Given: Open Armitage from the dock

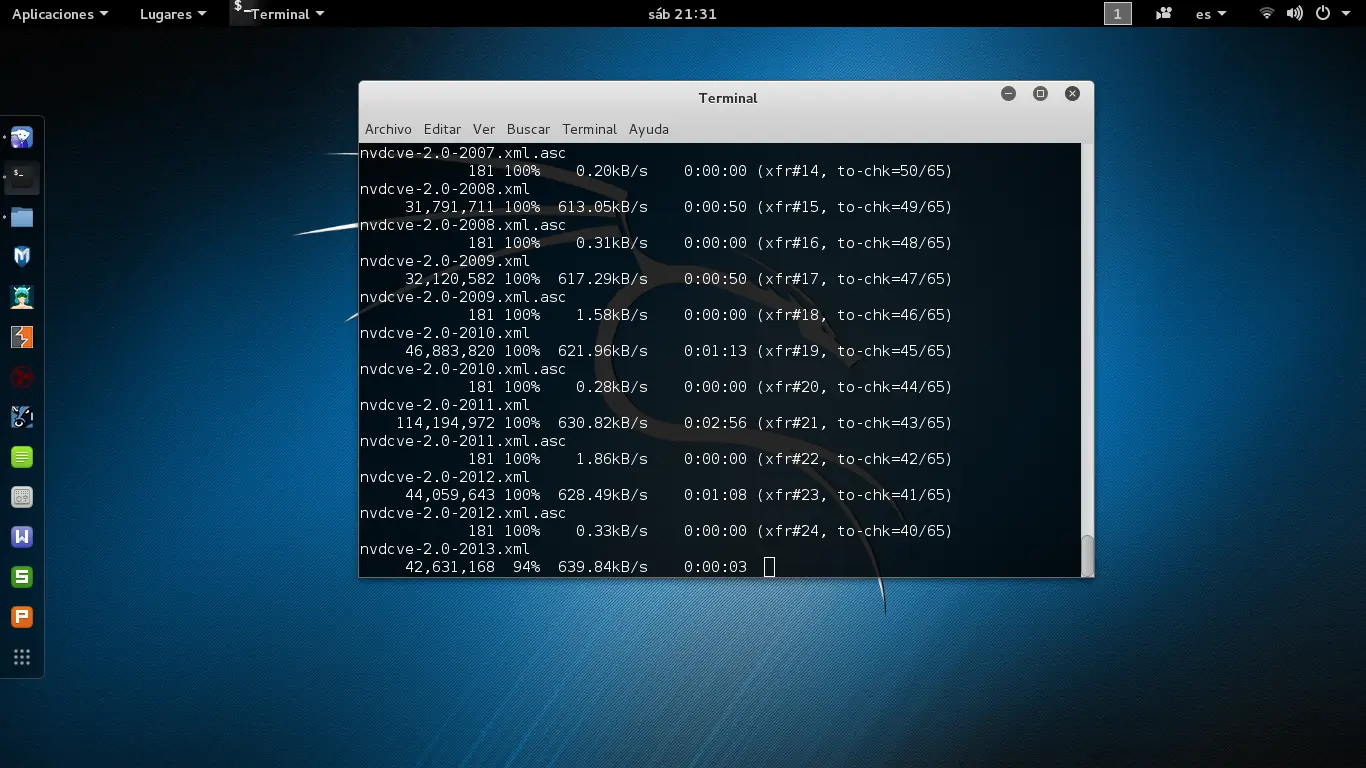Looking at the screenshot, I should (x=22, y=297).
